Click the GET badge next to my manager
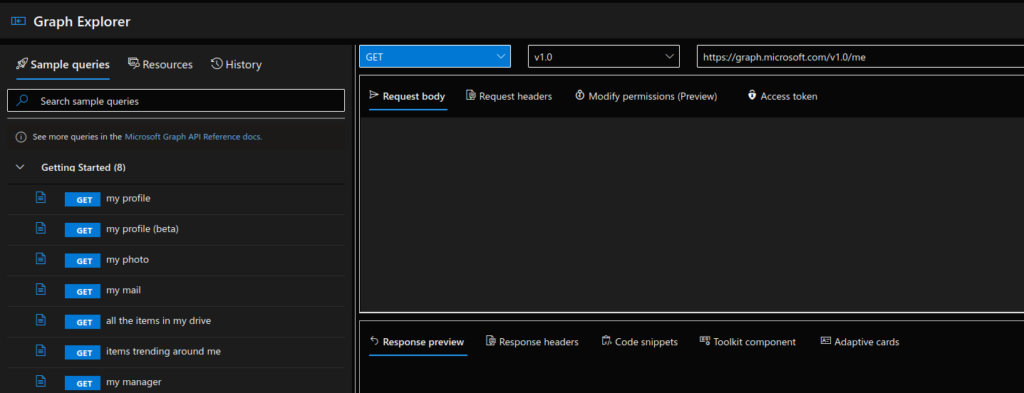 click(x=82, y=383)
